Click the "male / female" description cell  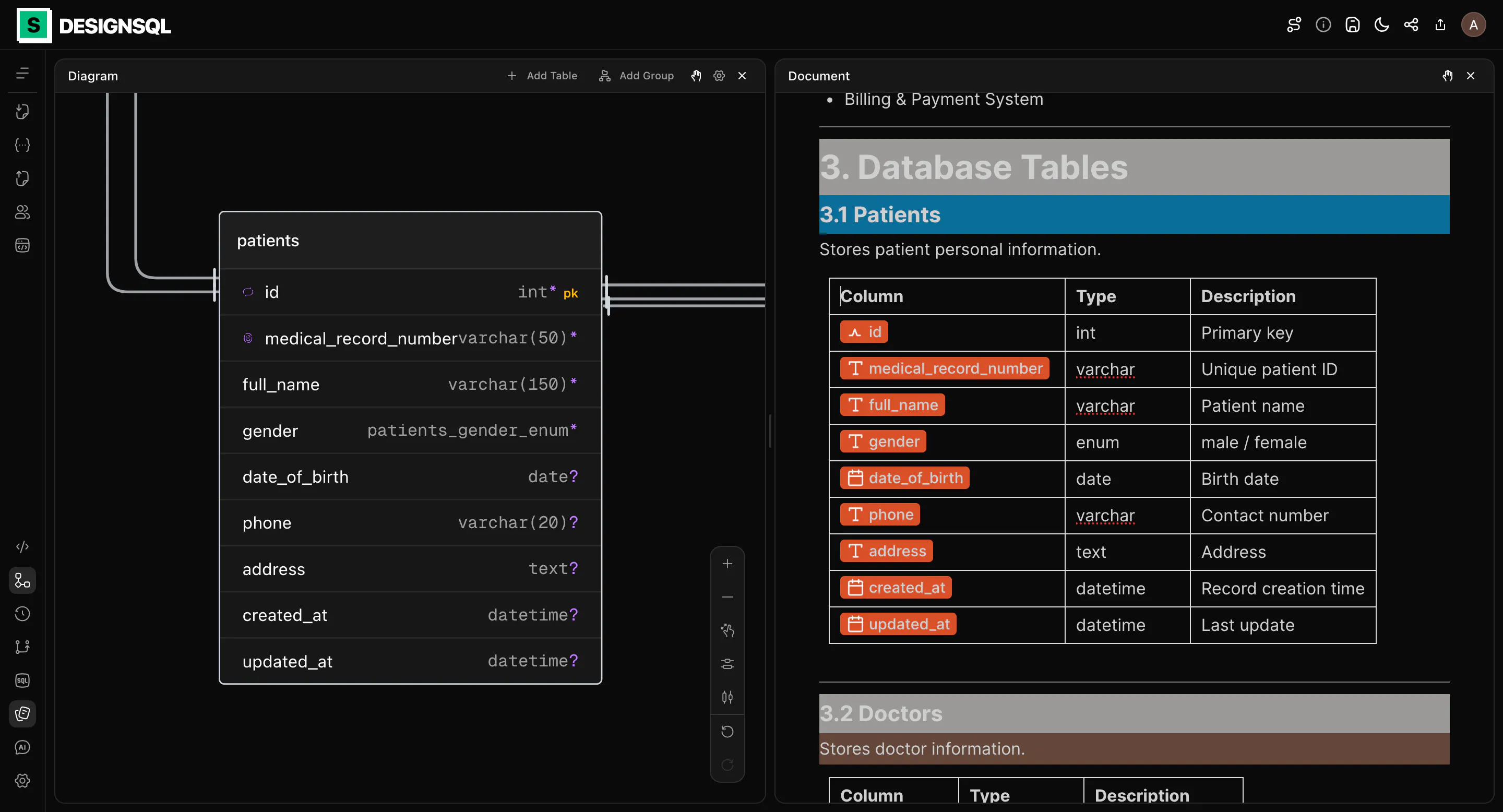(1282, 442)
